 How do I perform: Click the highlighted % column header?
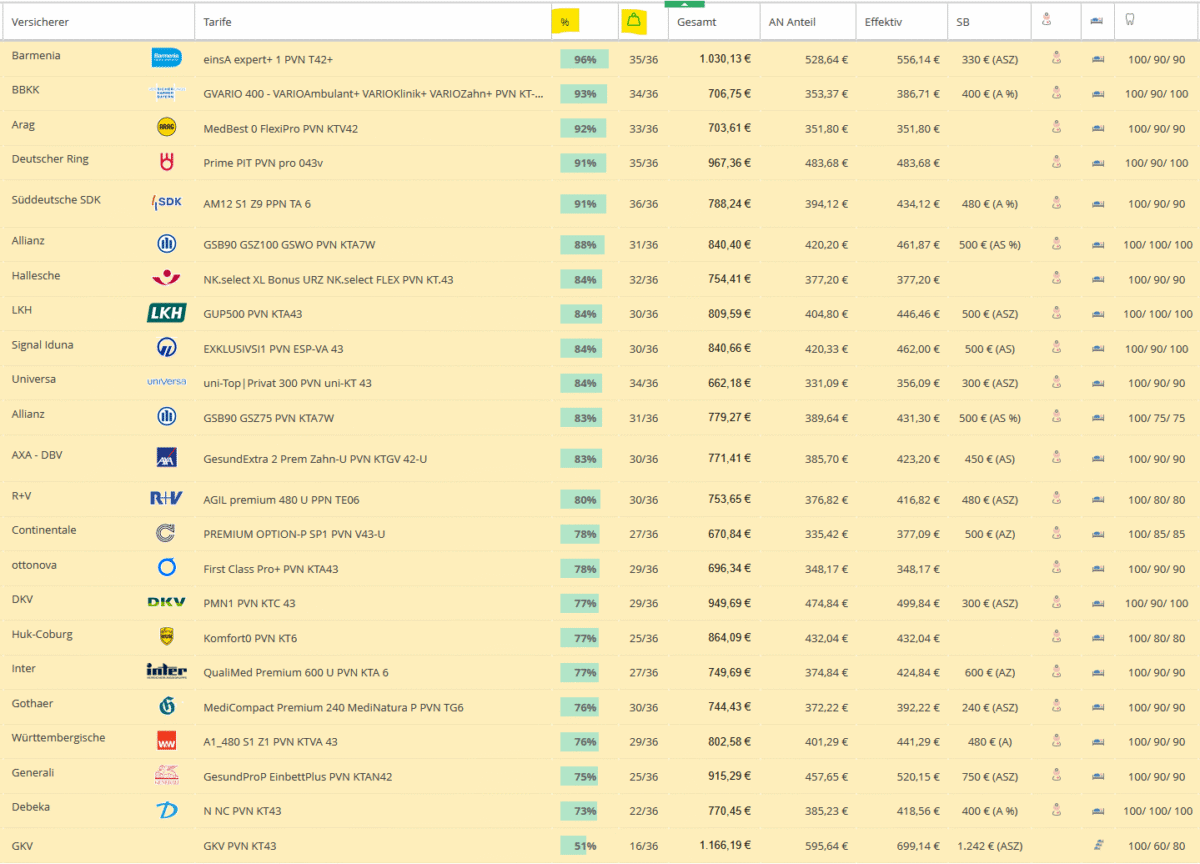point(565,21)
